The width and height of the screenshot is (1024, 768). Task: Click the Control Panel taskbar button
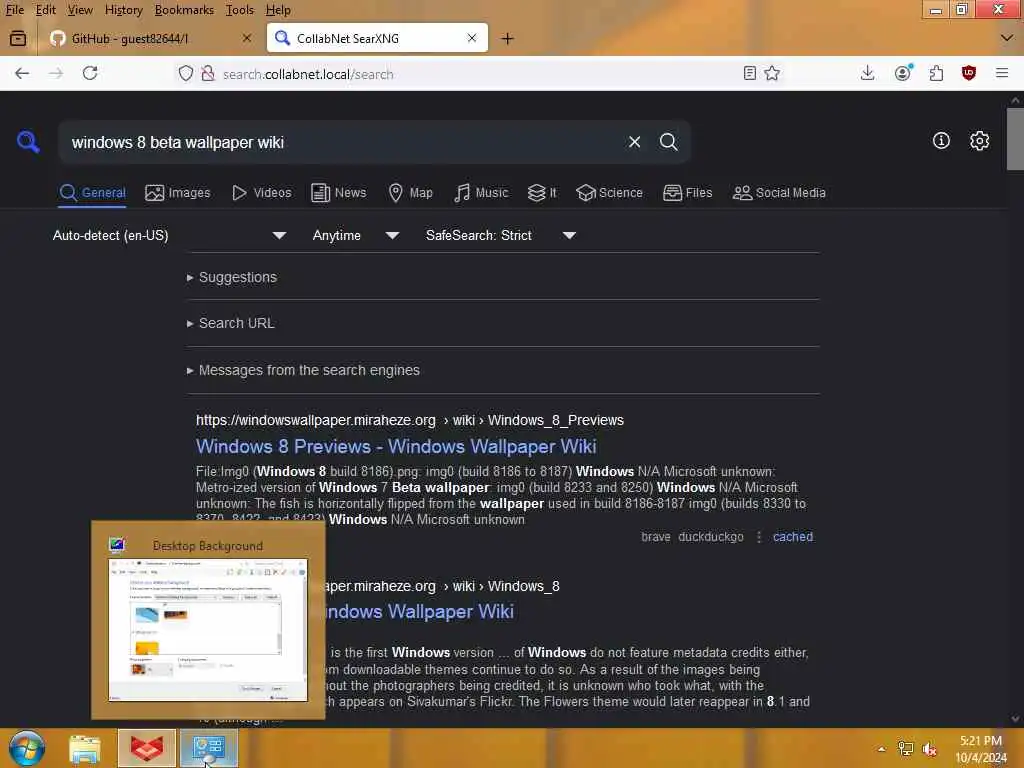209,748
